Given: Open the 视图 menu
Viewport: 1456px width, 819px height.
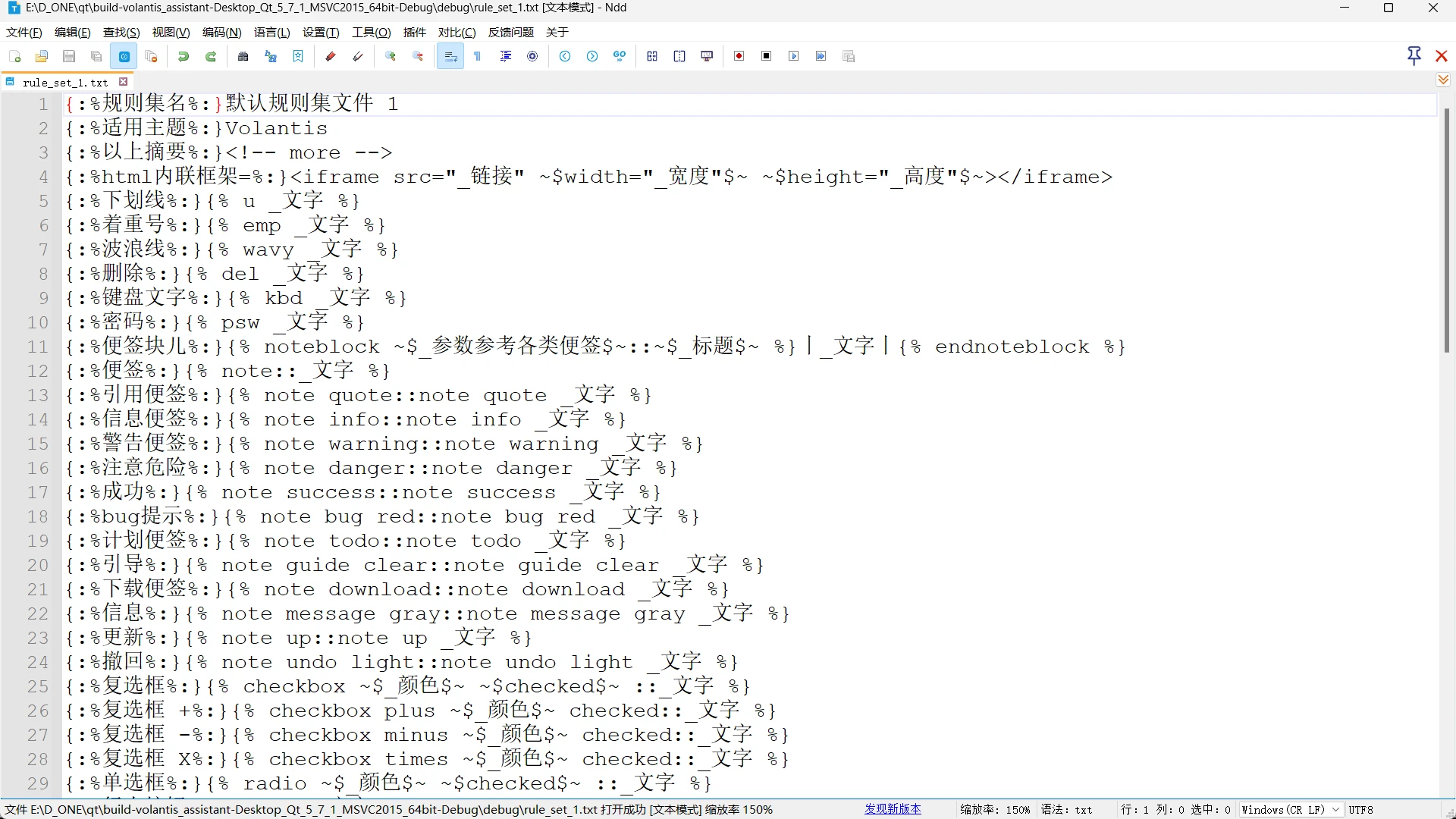Looking at the screenshot, I should click(170, 32).
